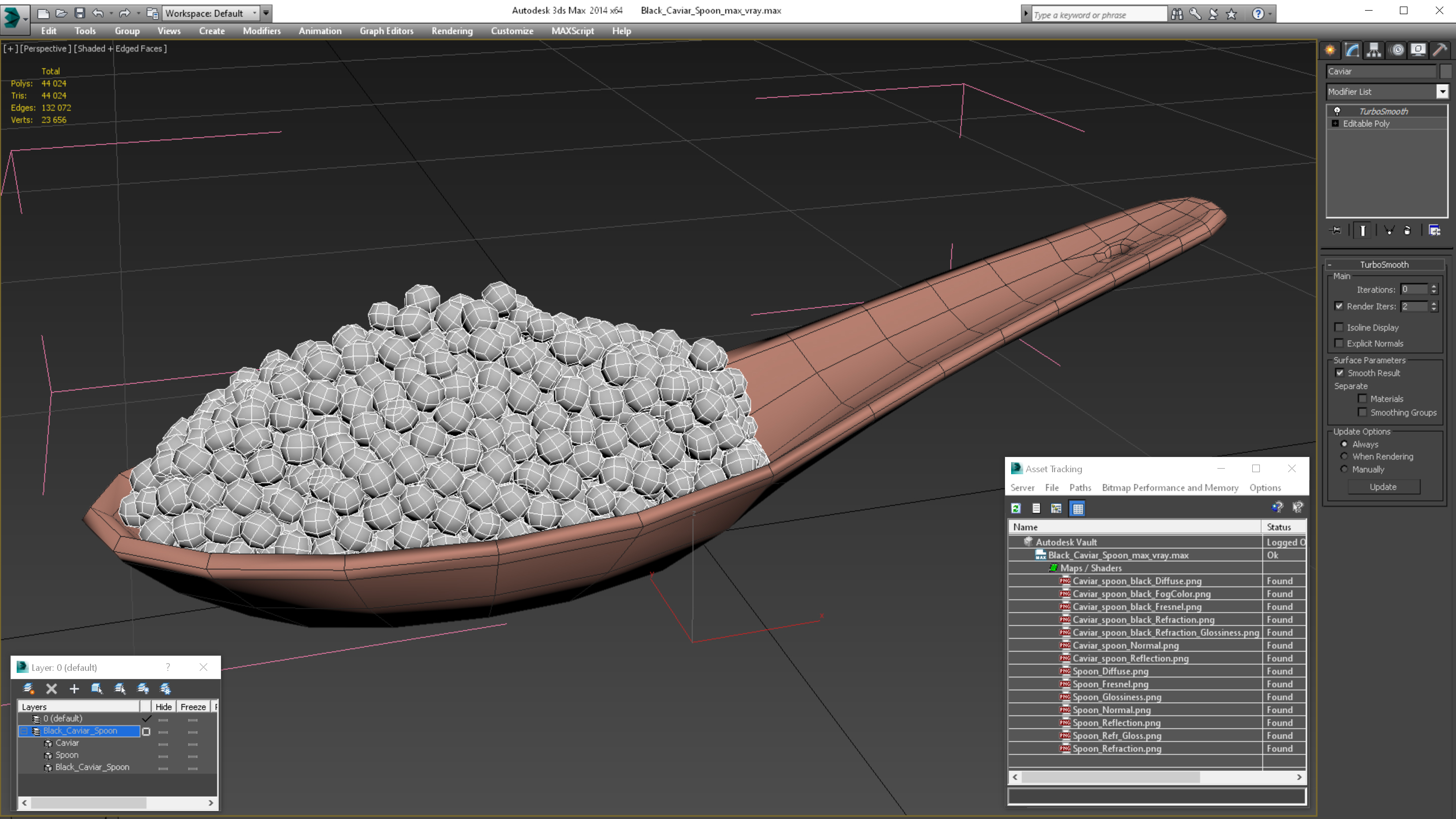
Task: Enable Separate by Materials checkbox
Action: point(1362,398)
